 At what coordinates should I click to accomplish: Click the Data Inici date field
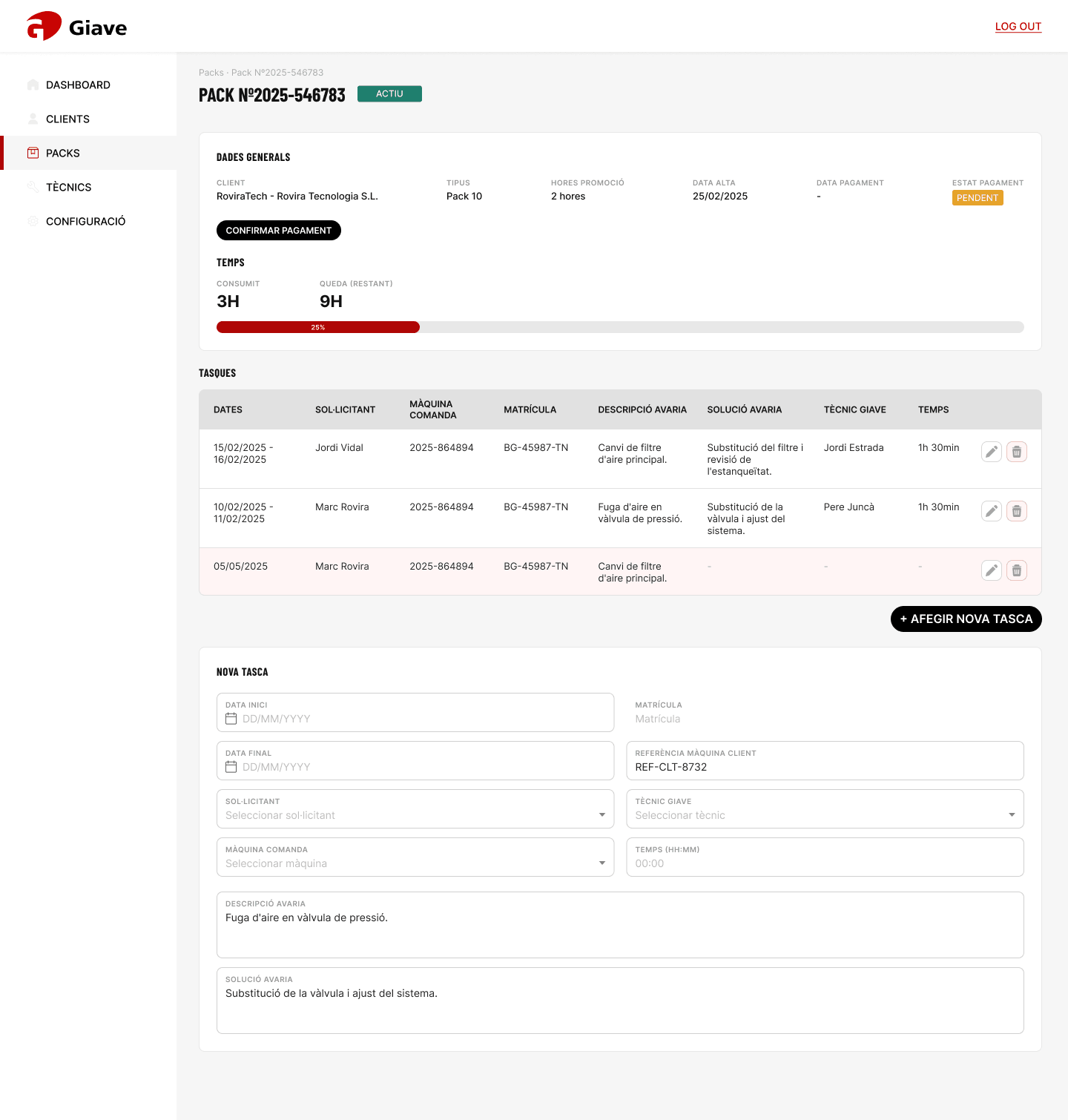(x=415, y=712)
